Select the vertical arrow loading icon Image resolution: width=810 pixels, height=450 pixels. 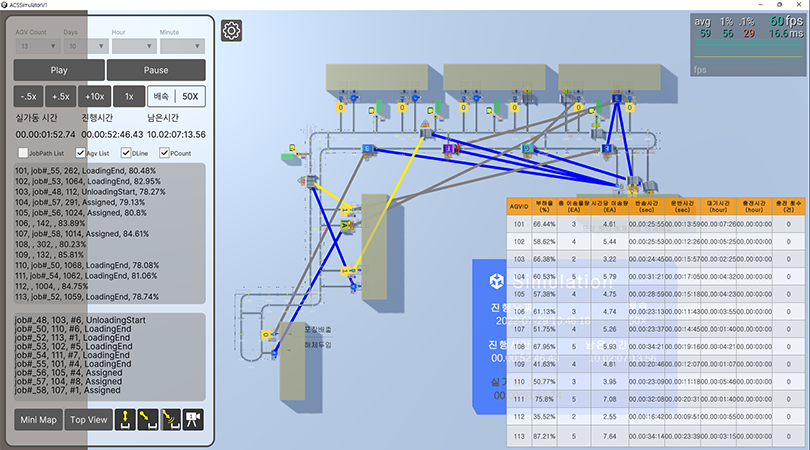click(127, 419)
